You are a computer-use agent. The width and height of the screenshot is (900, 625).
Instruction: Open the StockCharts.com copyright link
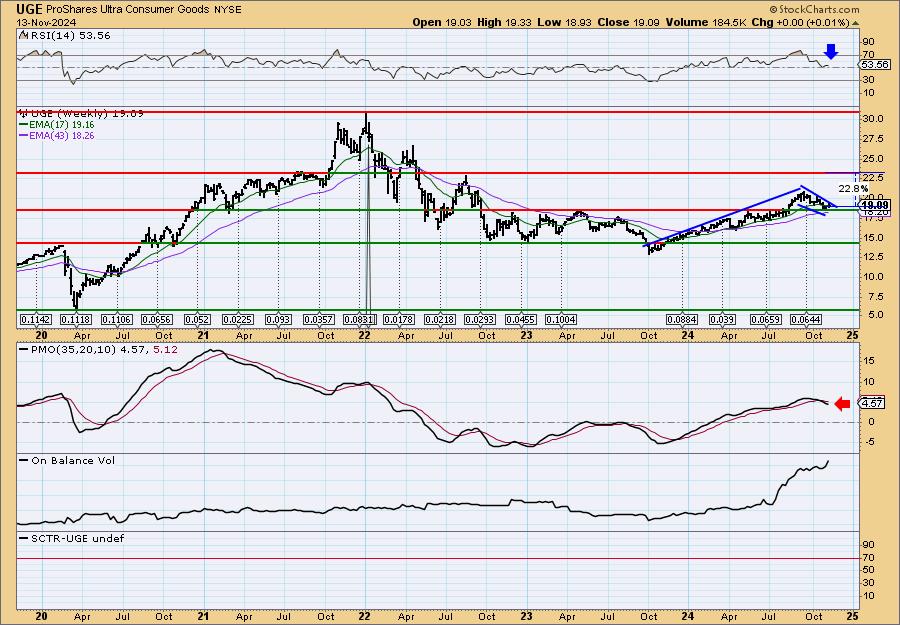tap(814, 9)
